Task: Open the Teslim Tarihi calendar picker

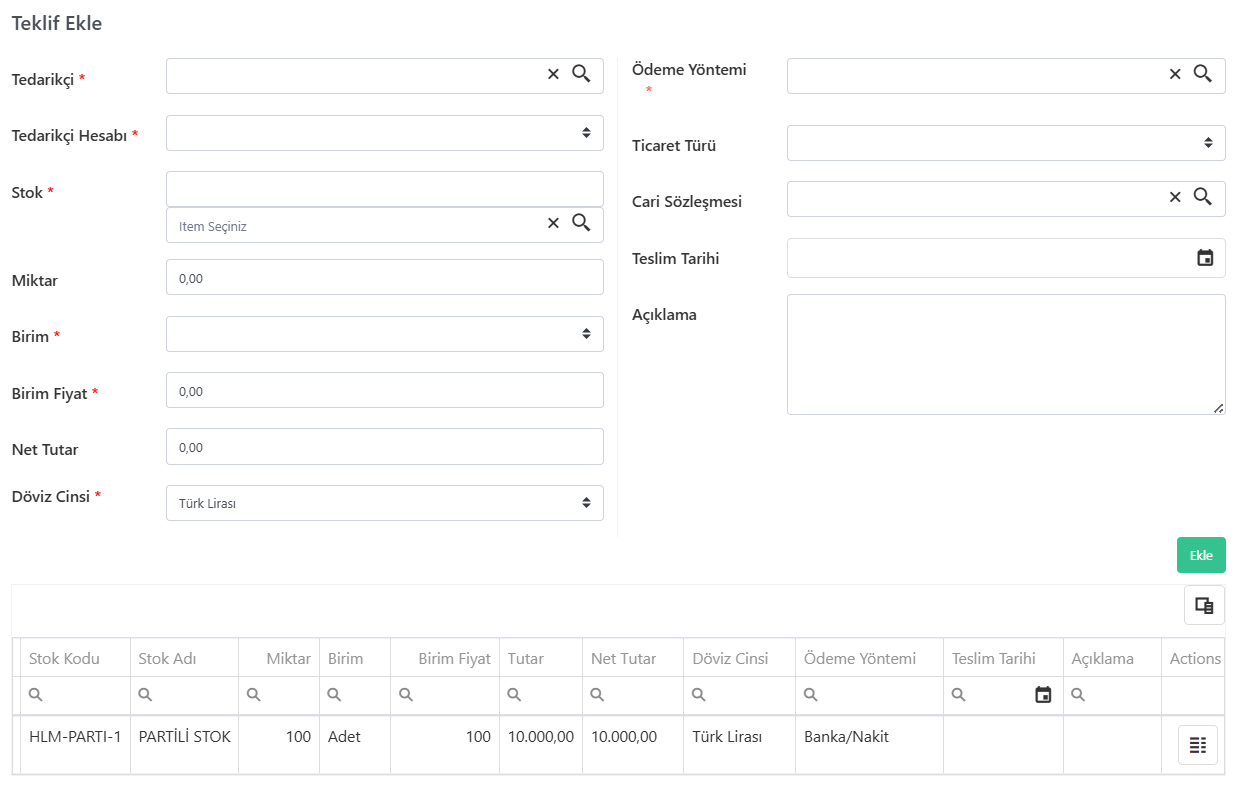Action: (1205, 258)
